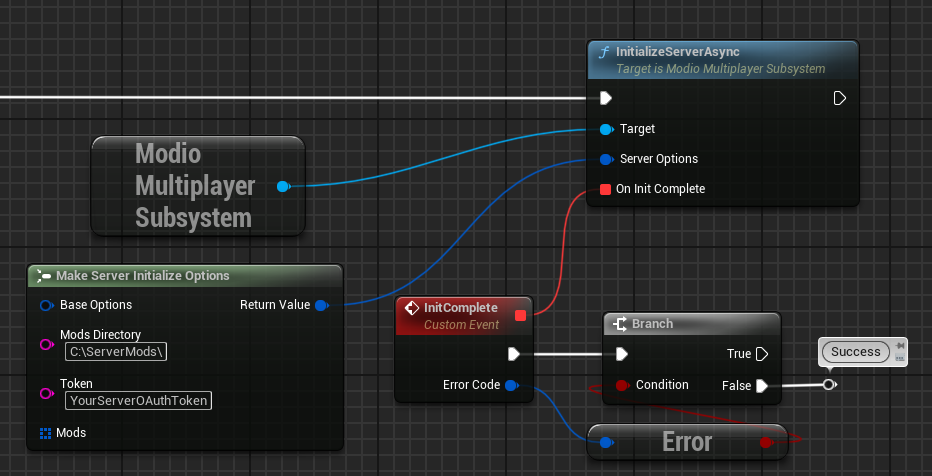Click the InitializeServerAsync output execution pin
Image resolution: width=932 pixels, height=476 pixels.
pos(839,98)
